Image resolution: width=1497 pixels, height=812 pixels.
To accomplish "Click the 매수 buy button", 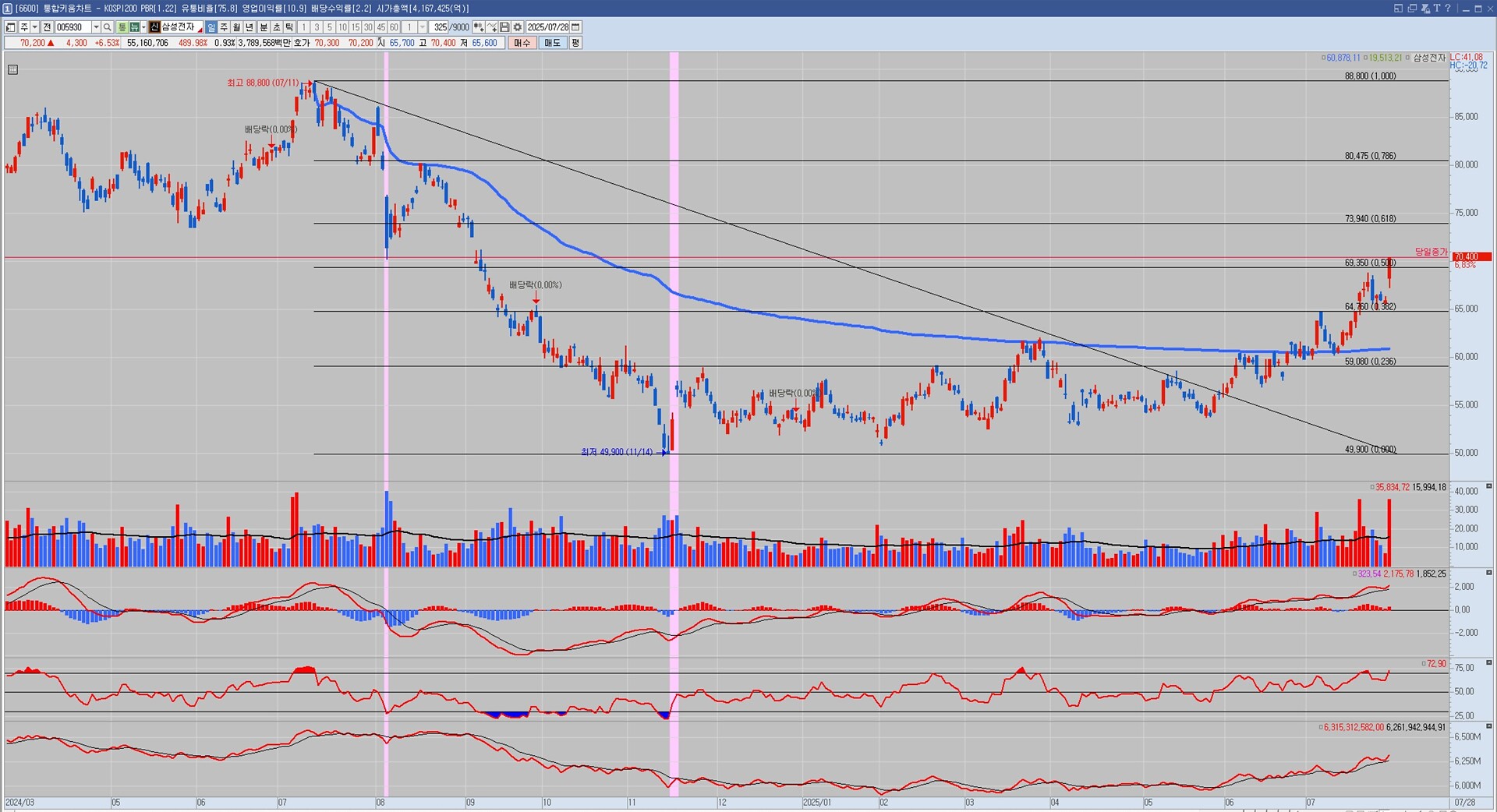I will pyautogui.click(x=522, y=43).
